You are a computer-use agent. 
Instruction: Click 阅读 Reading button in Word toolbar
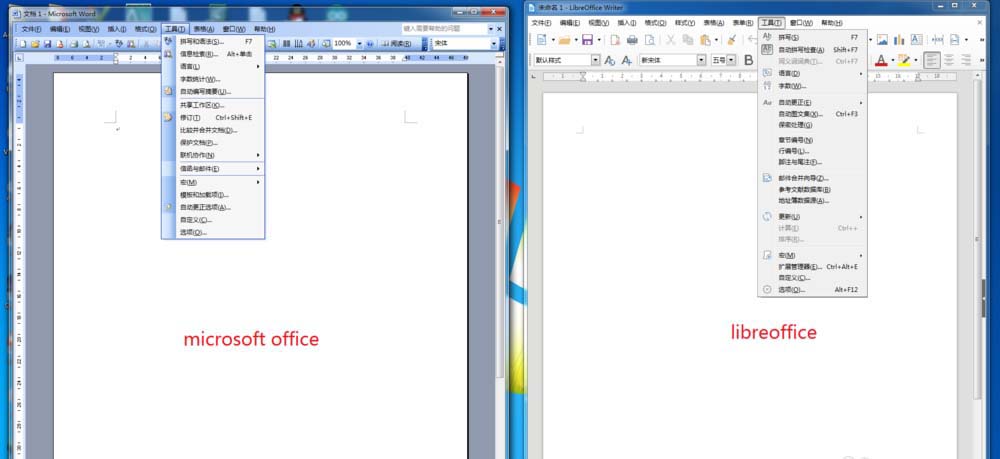pyautogui.click(x=396, y=43)
